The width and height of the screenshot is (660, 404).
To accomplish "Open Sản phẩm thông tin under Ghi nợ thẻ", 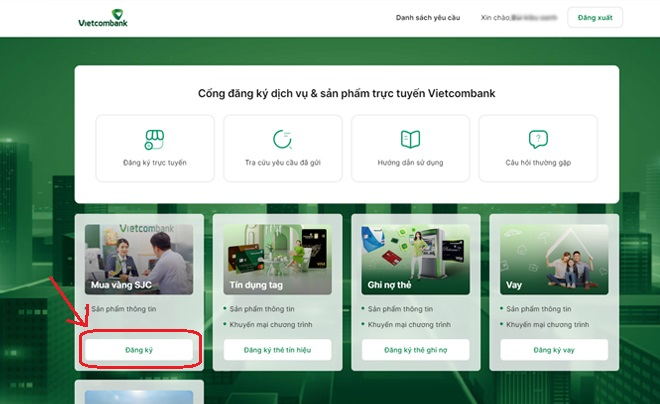I will tap(402, 309).
